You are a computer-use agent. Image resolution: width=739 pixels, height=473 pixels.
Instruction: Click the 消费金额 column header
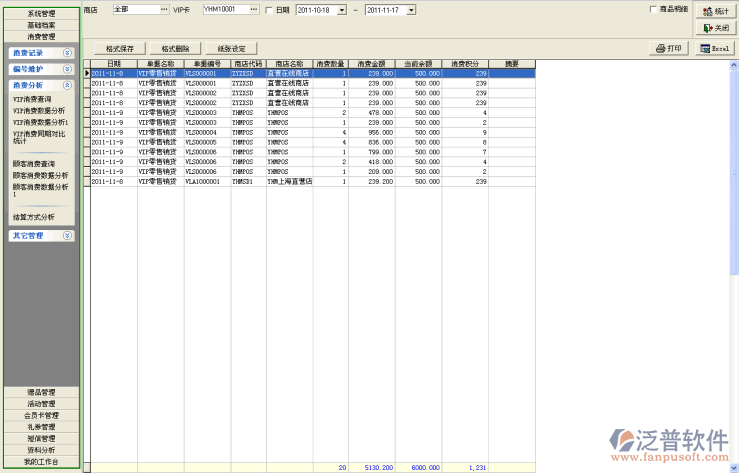(371, 63)
